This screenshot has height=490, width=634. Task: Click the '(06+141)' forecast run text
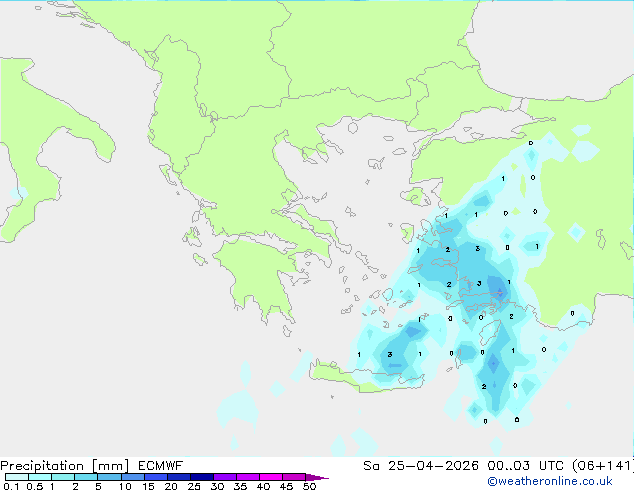[604, 466]
